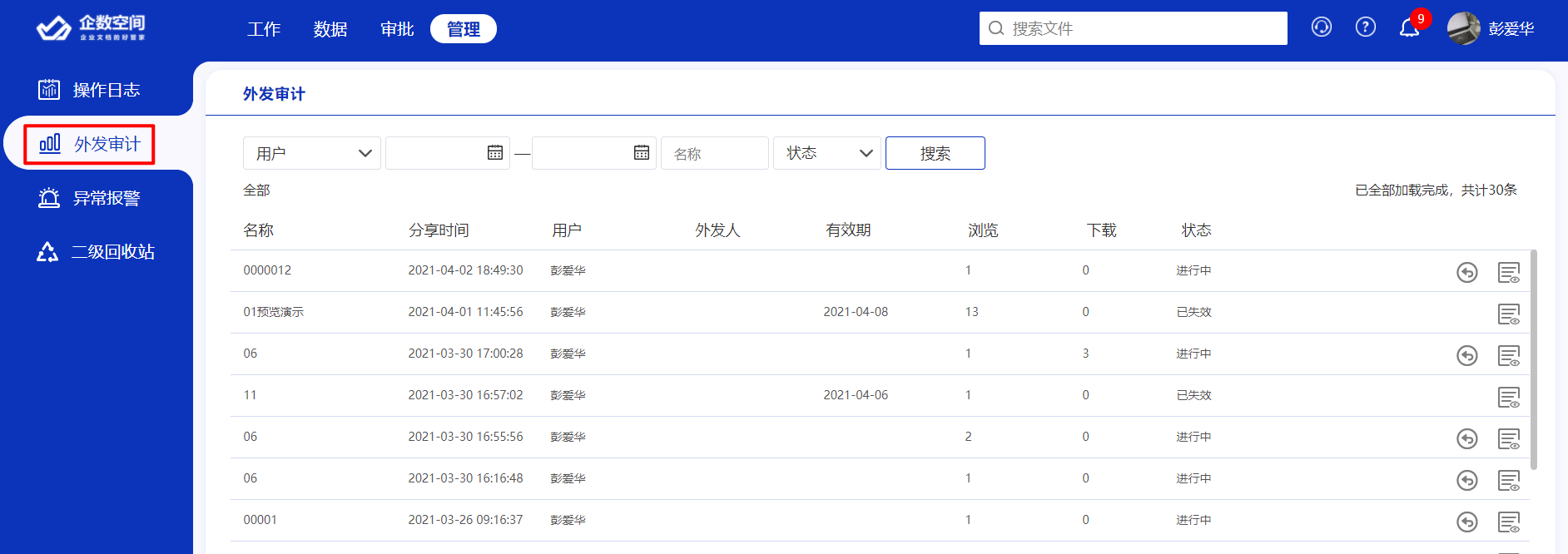Click the end date input field
Screen dimensions: 1568x554
[594, 153]
